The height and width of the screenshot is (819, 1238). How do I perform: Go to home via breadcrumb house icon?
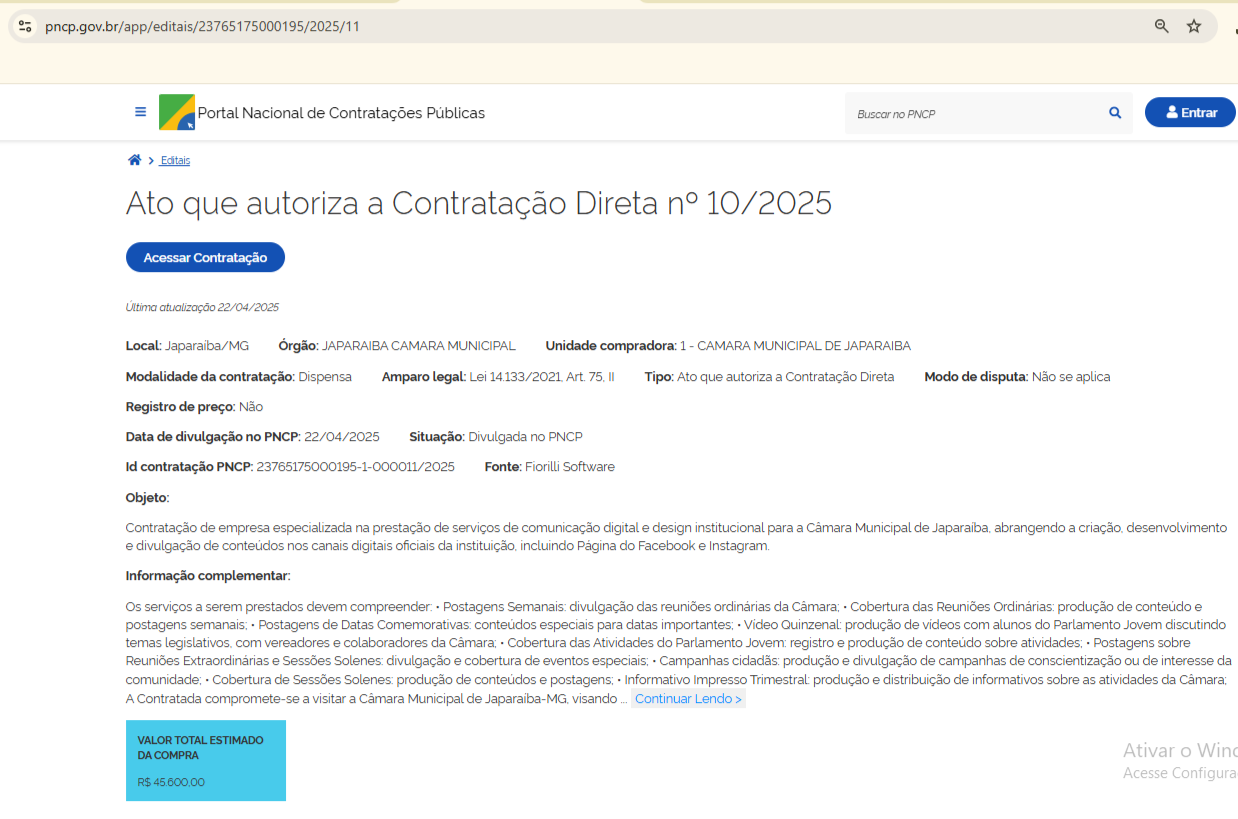134,160
